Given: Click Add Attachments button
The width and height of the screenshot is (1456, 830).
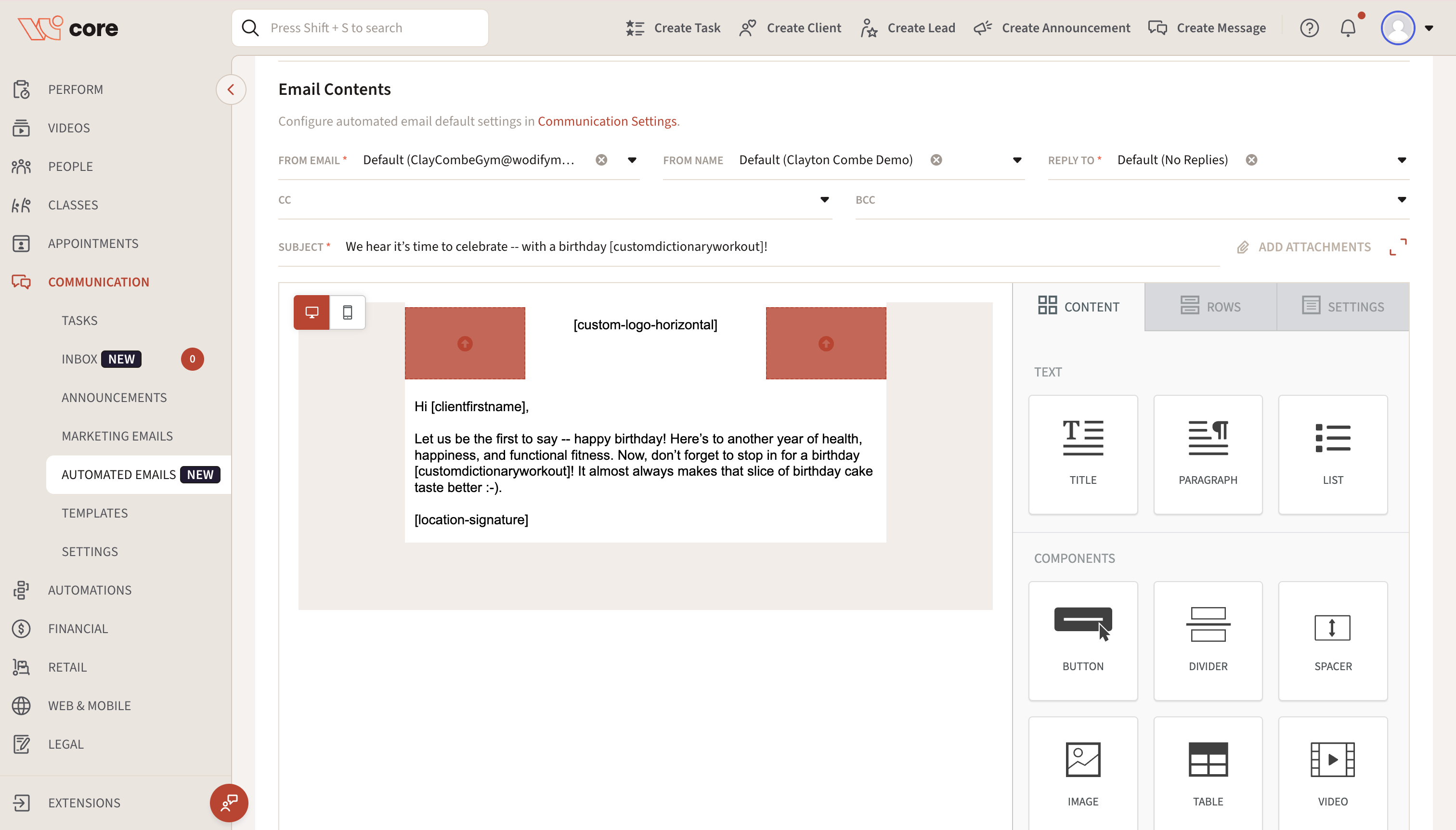Looking at the screenshot, I should (1303, 247).
